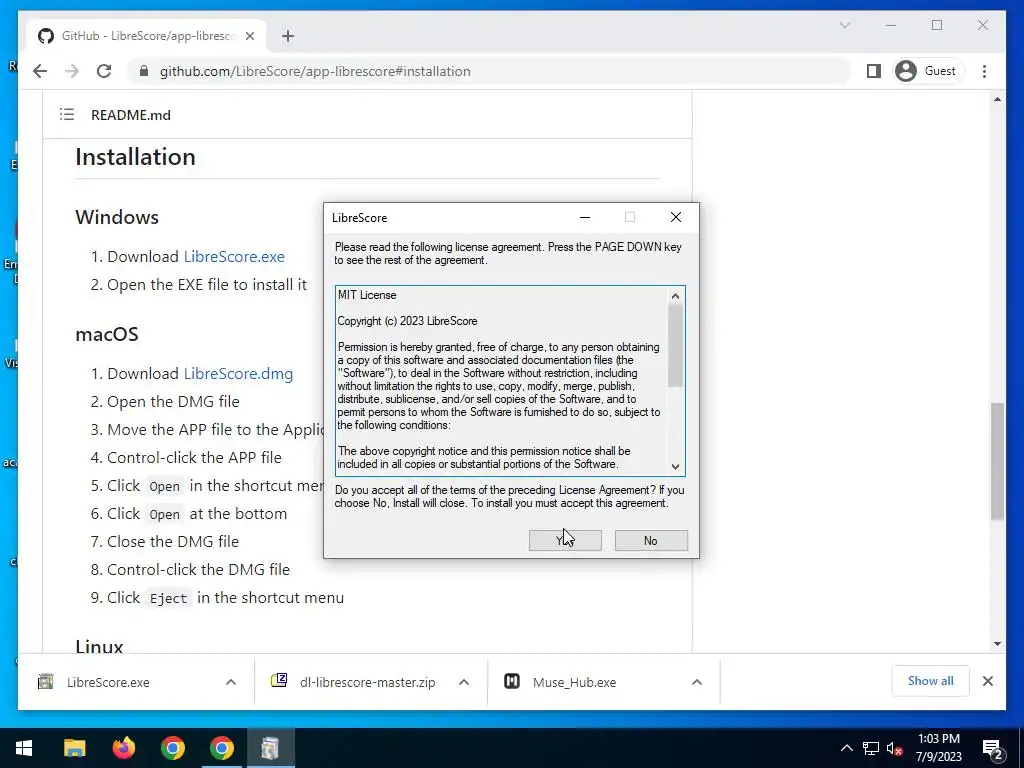Click the padlock site info icon
Viewport: 1024px width, 768px height.
(144, 71)
